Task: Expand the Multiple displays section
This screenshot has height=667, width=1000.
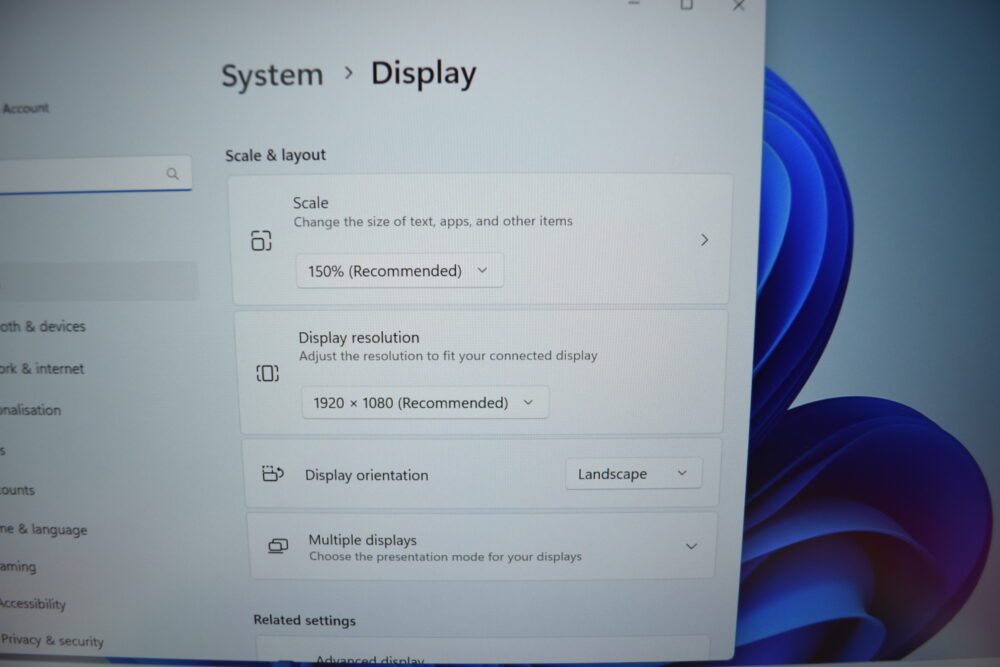Action: coord(691,546)
